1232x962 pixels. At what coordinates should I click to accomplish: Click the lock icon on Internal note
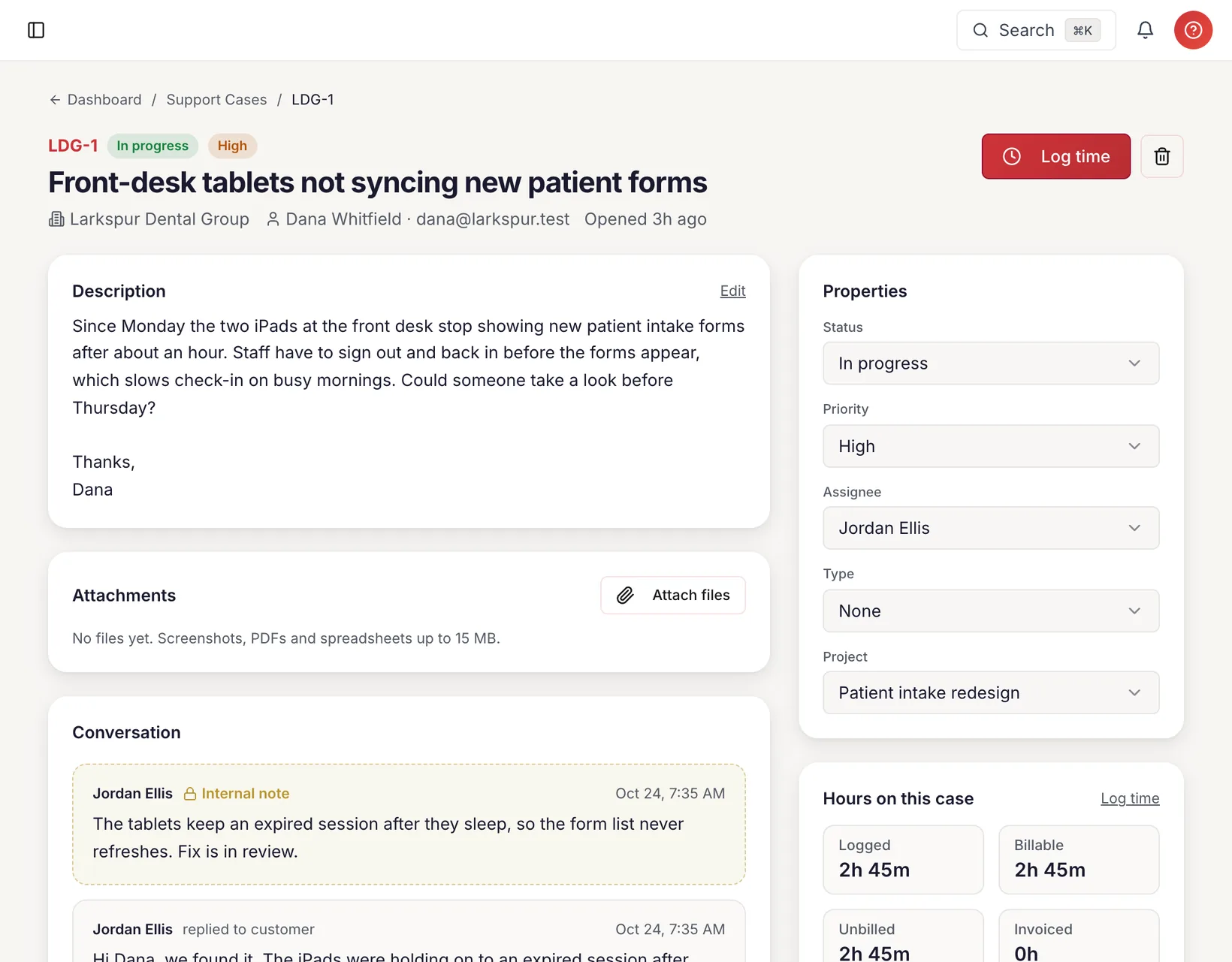click(x=190, y=794)
